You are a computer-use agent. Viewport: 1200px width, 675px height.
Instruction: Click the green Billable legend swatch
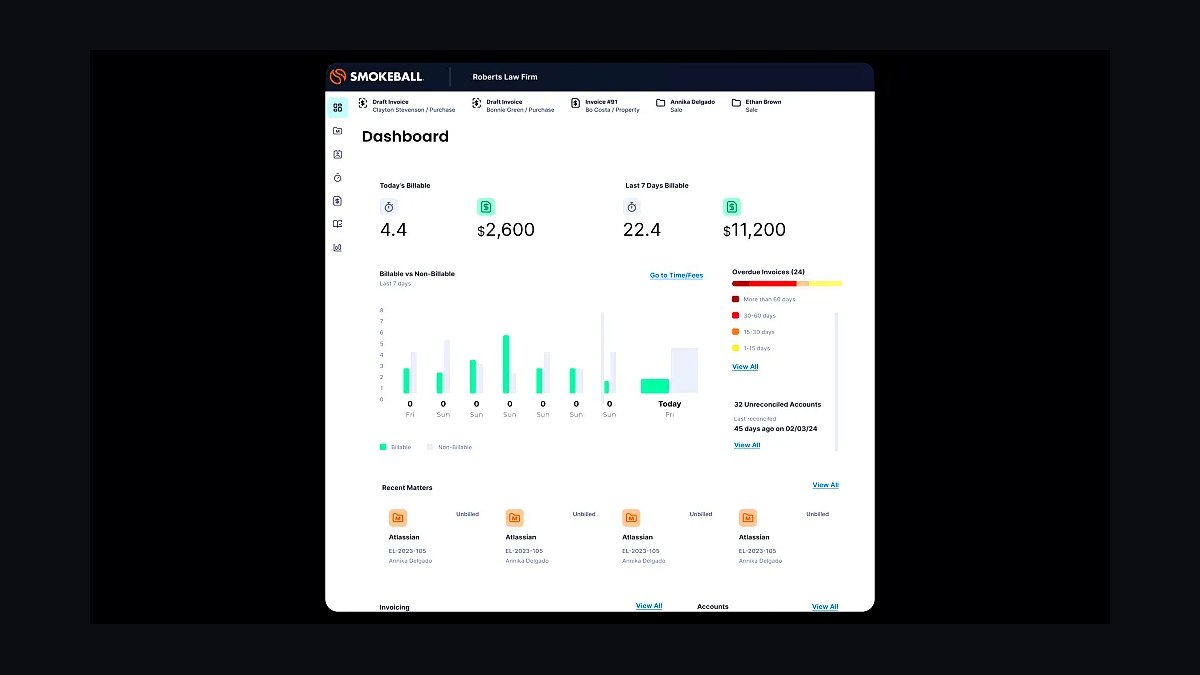point(383,447)
